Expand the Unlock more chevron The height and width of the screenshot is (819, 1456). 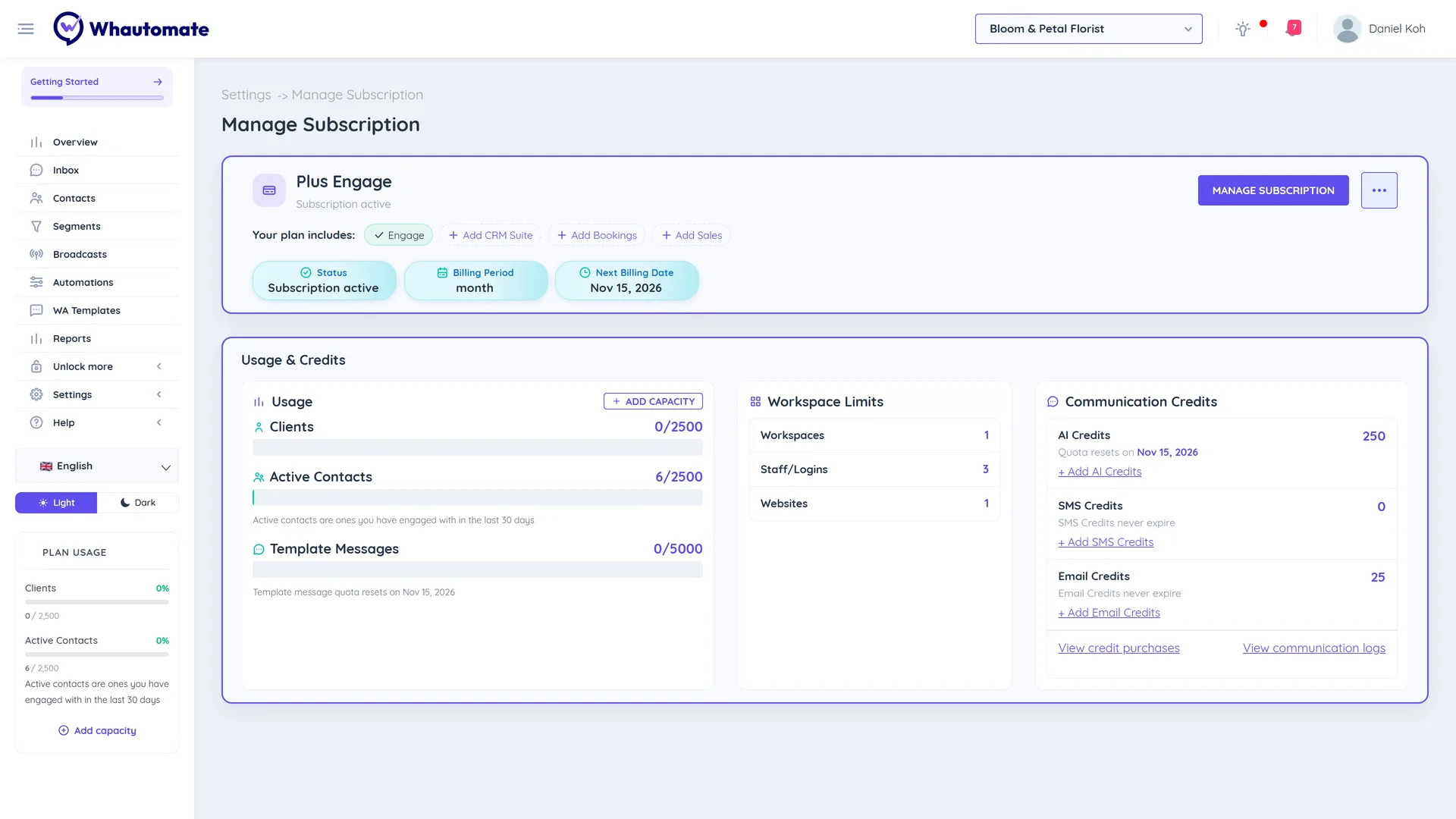tap(159, 367)
